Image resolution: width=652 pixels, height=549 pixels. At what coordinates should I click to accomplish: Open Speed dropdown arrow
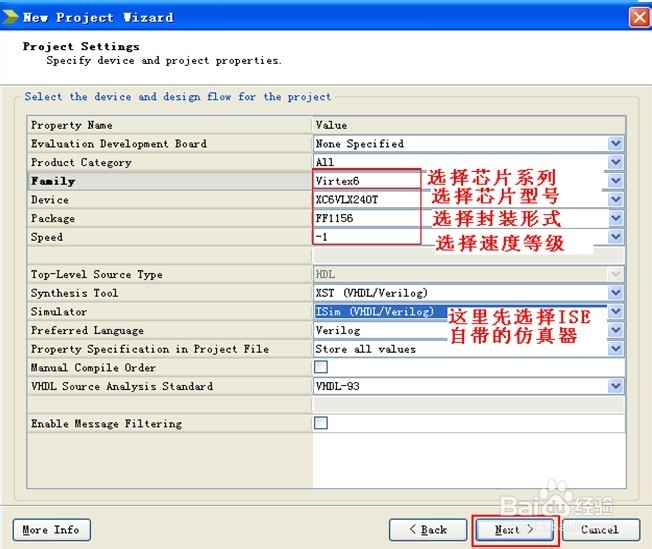(x=615, y=237)
